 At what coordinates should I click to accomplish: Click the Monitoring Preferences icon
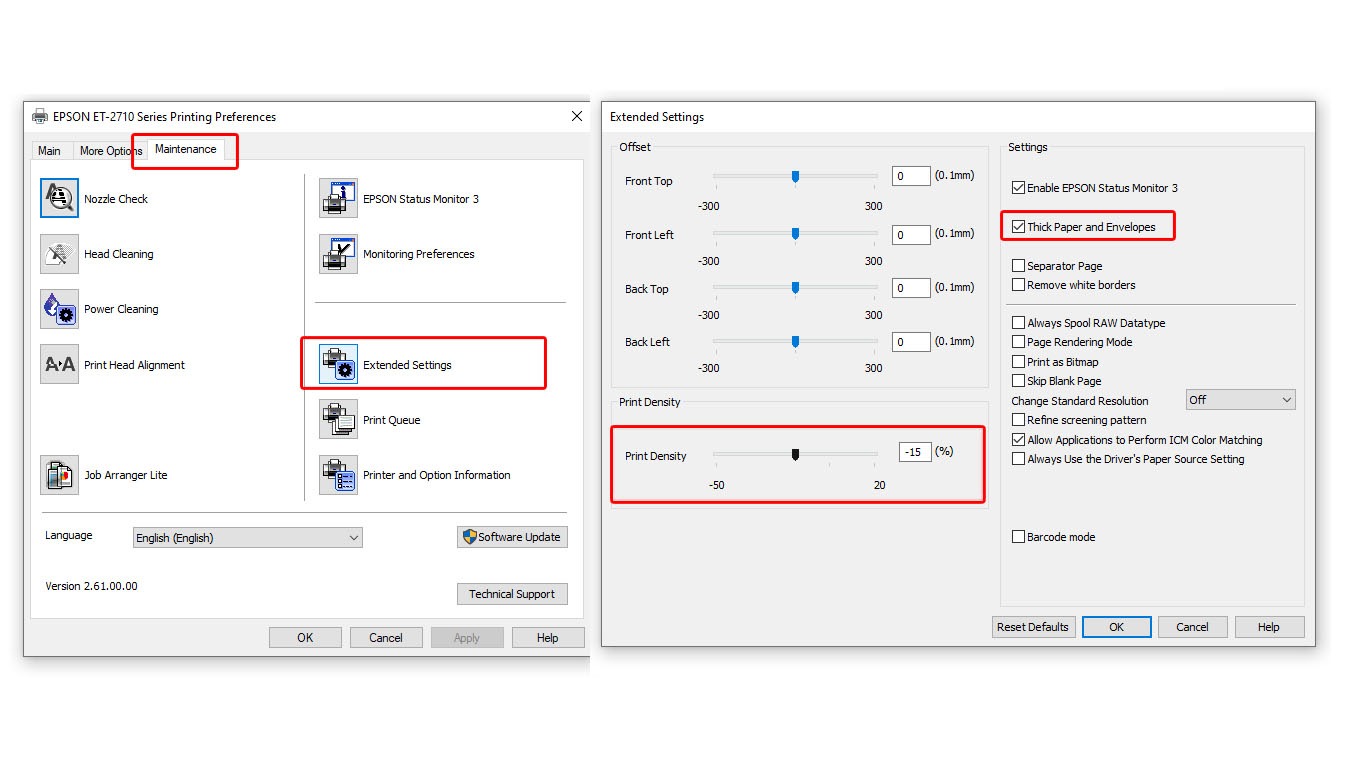(x=338, y=254)
